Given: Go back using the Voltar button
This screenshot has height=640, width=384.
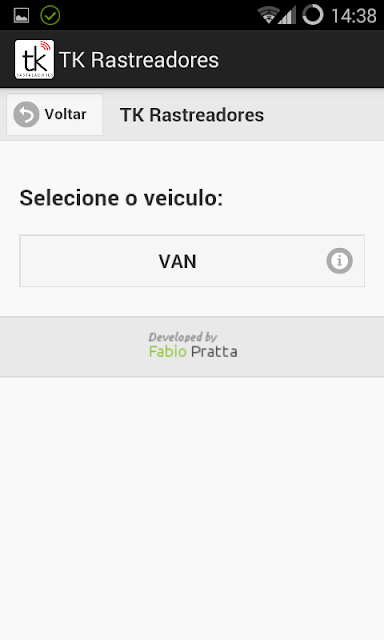Looking at the screenshot, I should 54,114.
